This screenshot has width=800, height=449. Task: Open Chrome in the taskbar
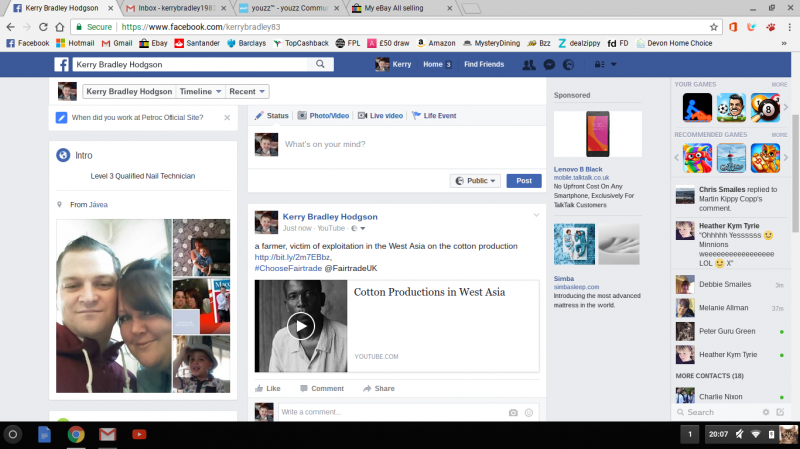(x=76, y=435)
